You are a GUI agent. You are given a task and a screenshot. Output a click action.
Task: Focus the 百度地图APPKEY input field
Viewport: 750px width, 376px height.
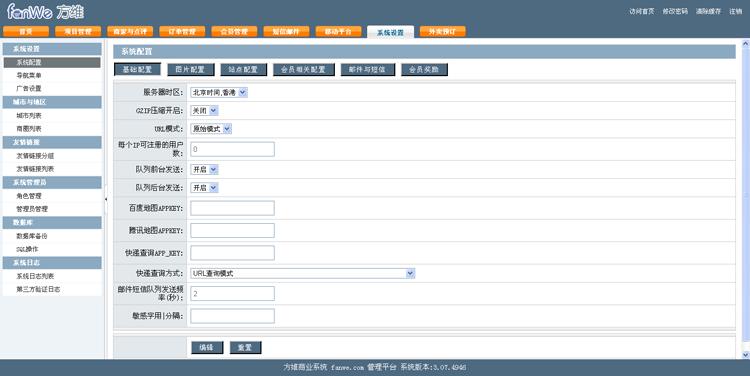point(232,208)
